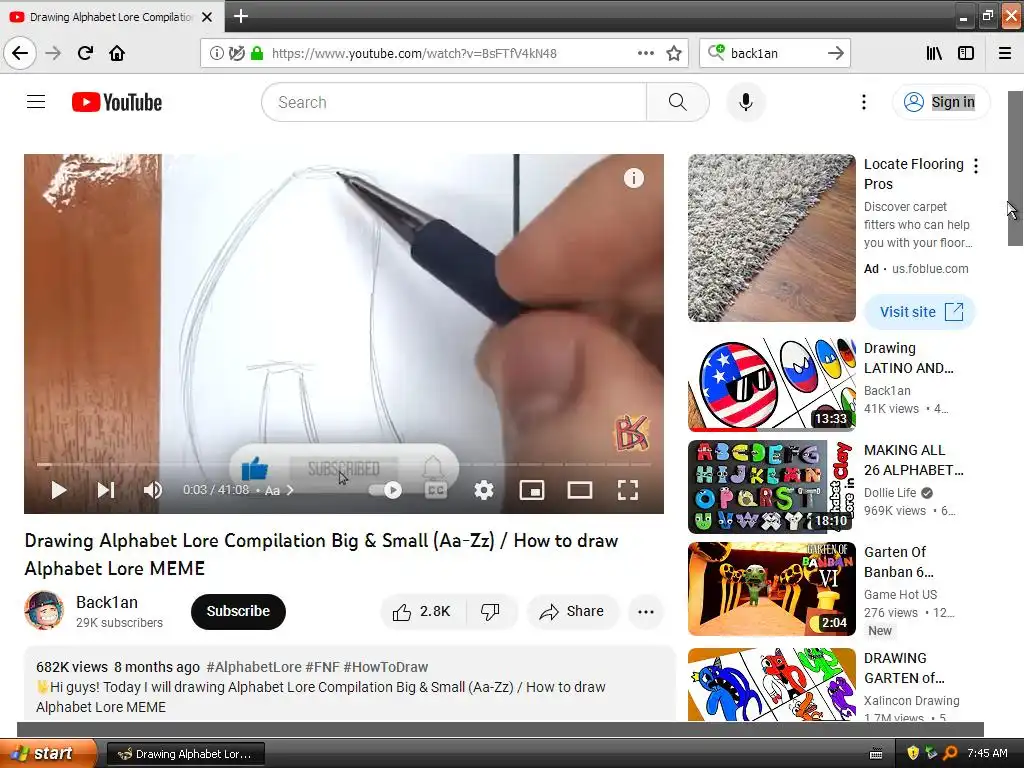Toggle the browser sidebar view
Image resolution: width=1024 pixels, height=768 pixels.
point(966,53)
